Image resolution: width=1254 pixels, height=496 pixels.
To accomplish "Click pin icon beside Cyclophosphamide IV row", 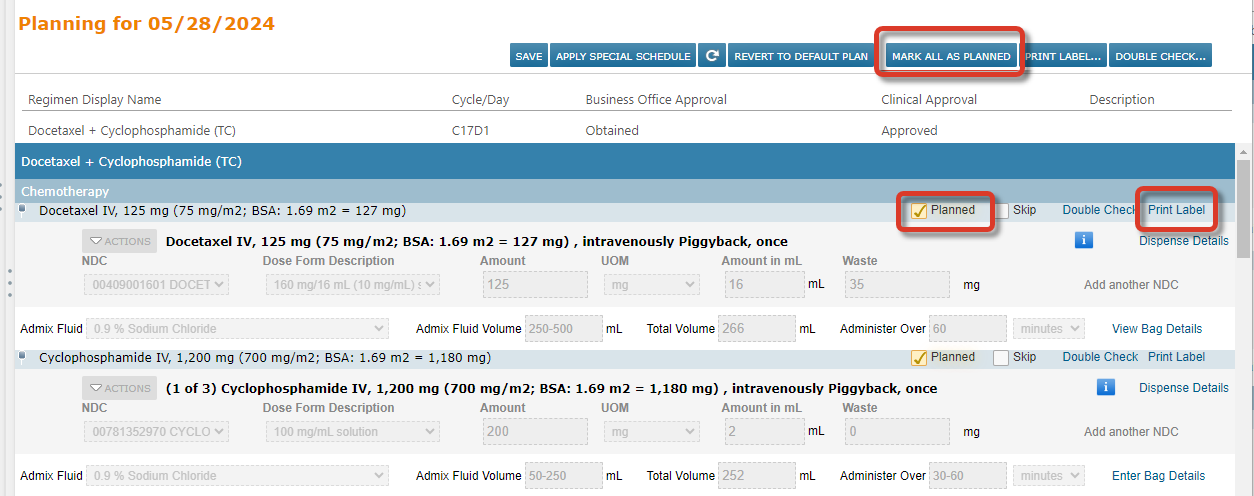I will click(23, 356).
